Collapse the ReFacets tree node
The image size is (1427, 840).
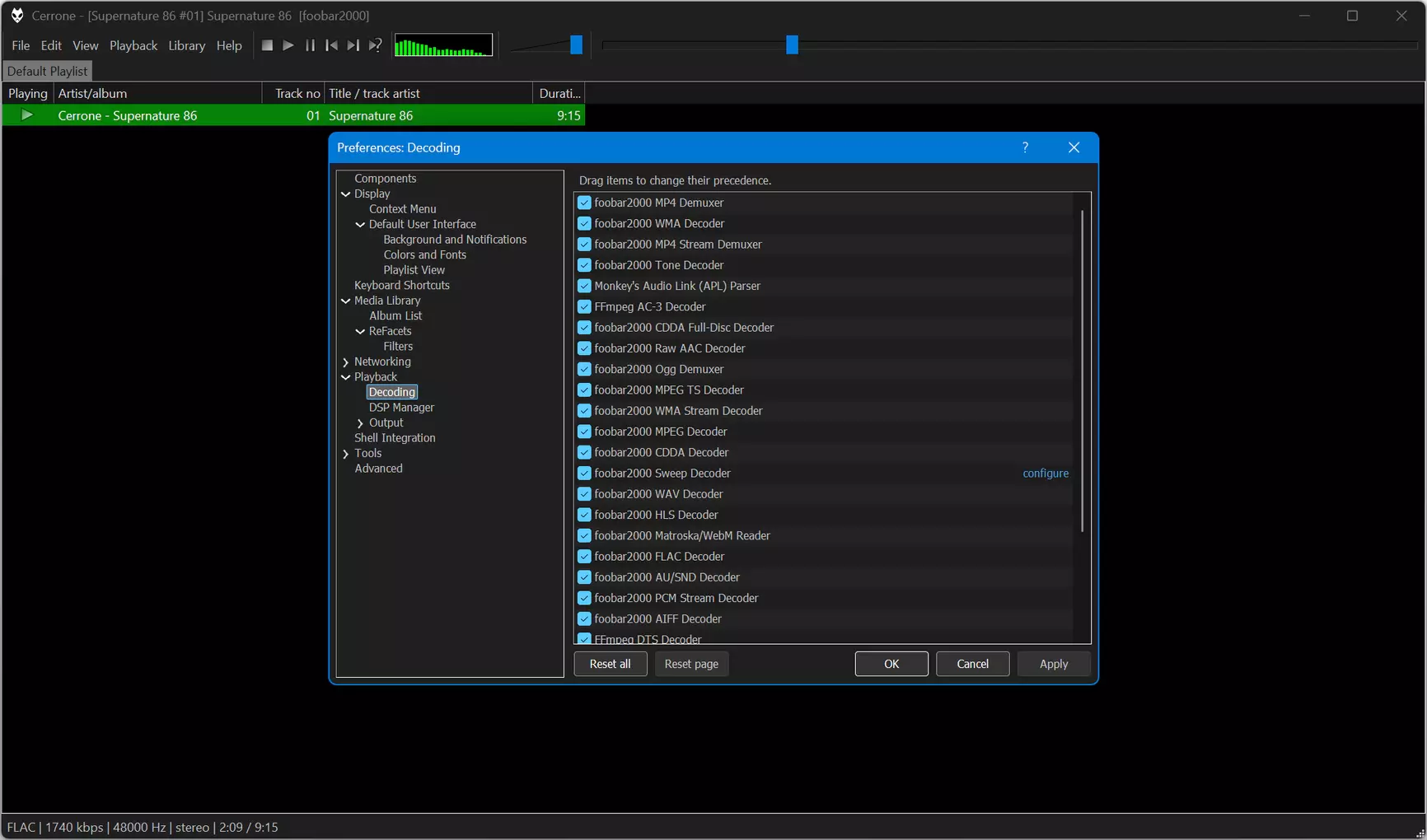click(x=360, y=332)
